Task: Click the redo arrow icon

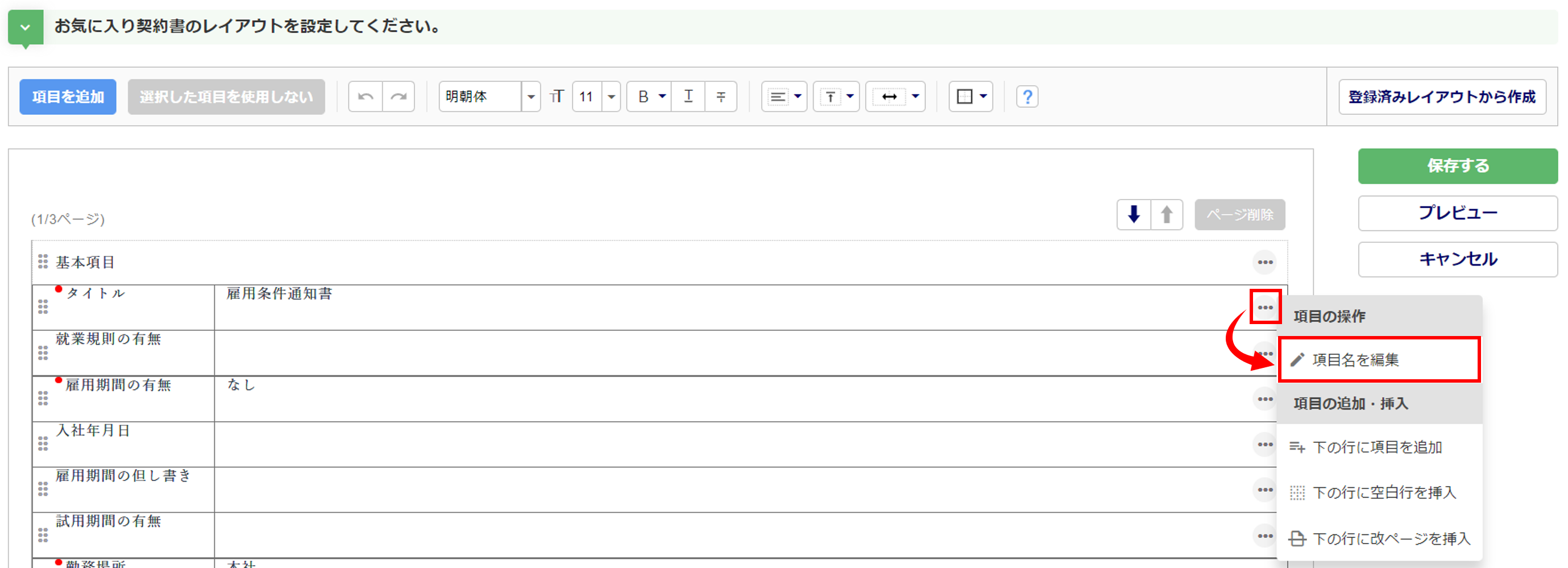Action: click(399, 97)
